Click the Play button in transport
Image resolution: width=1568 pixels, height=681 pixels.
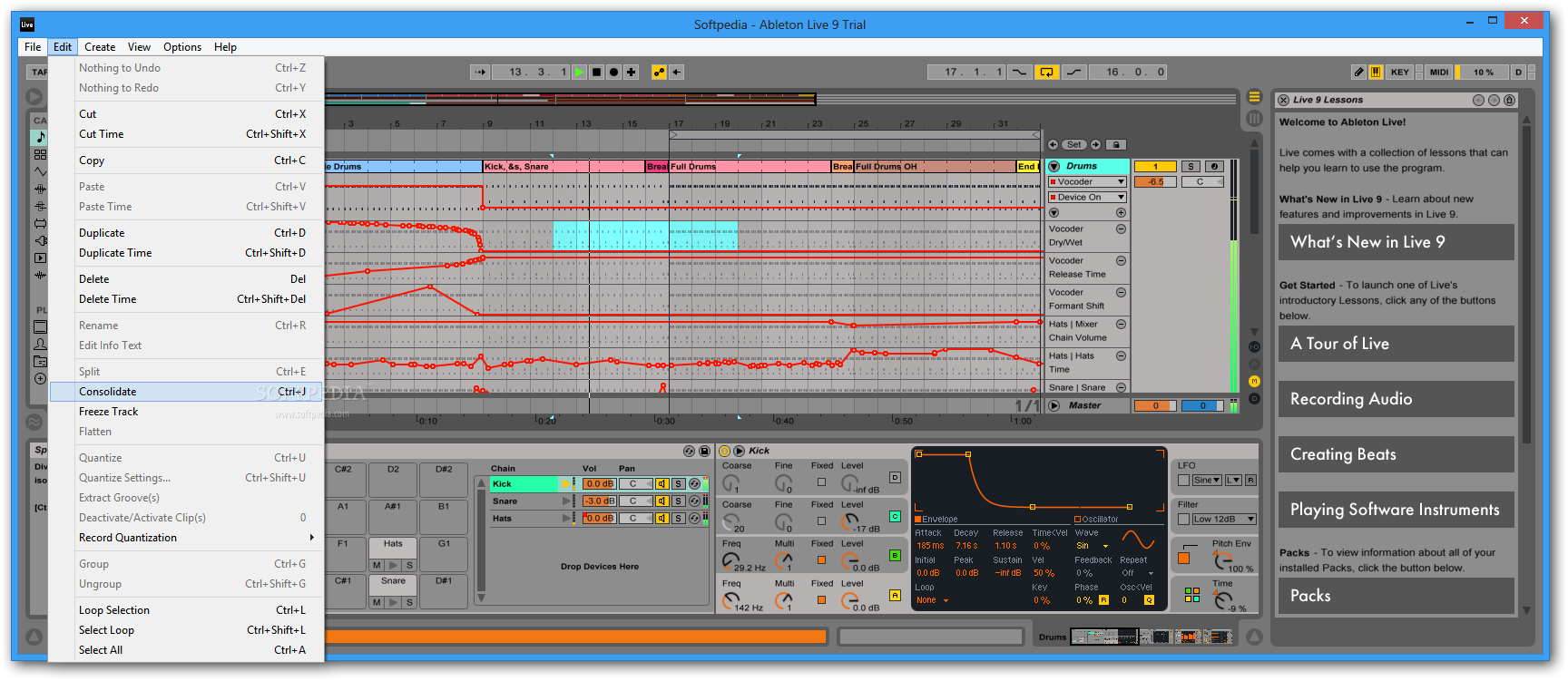click(x=579, y=72)
